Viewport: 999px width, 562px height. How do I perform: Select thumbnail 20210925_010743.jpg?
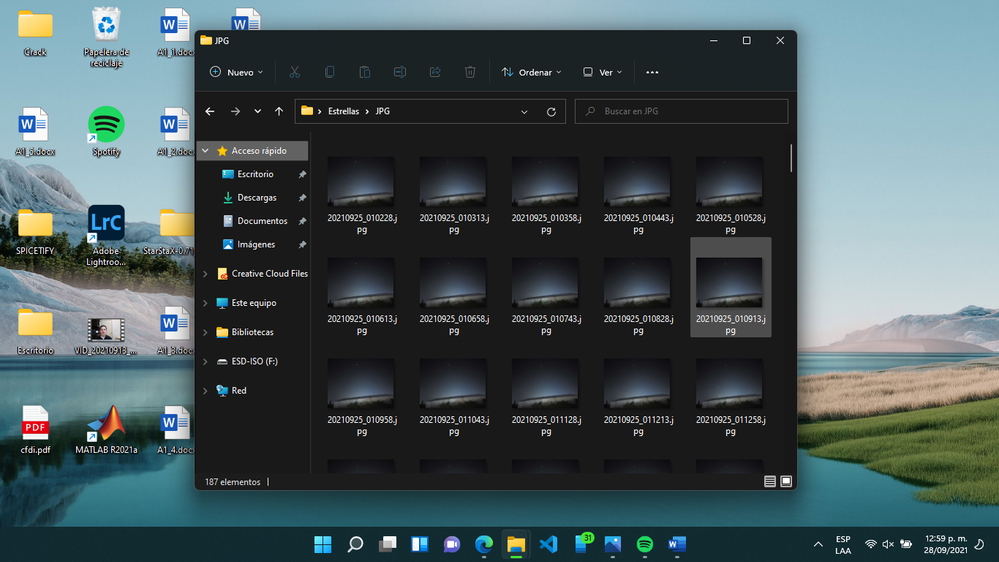coord(545,297)
